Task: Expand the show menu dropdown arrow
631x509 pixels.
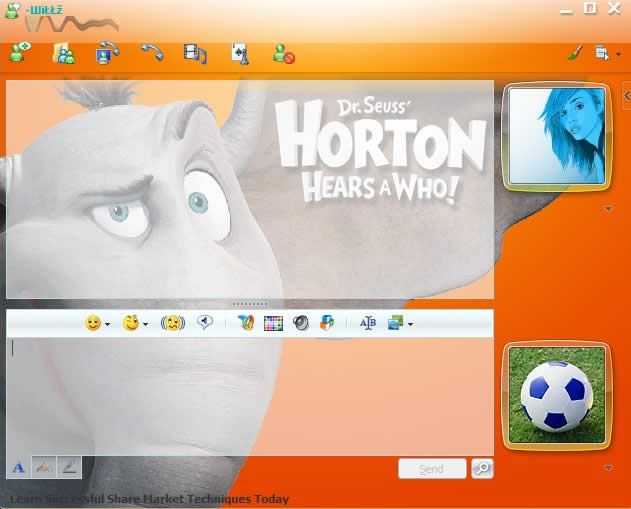Action: (x=619, y=54)
